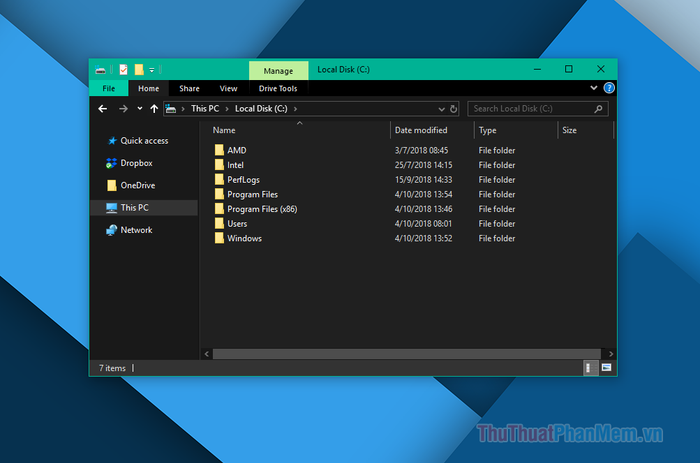This screenshot has height=463, width=700.
Task: Click the New folder icon in title bar
Action: [140, 70]
